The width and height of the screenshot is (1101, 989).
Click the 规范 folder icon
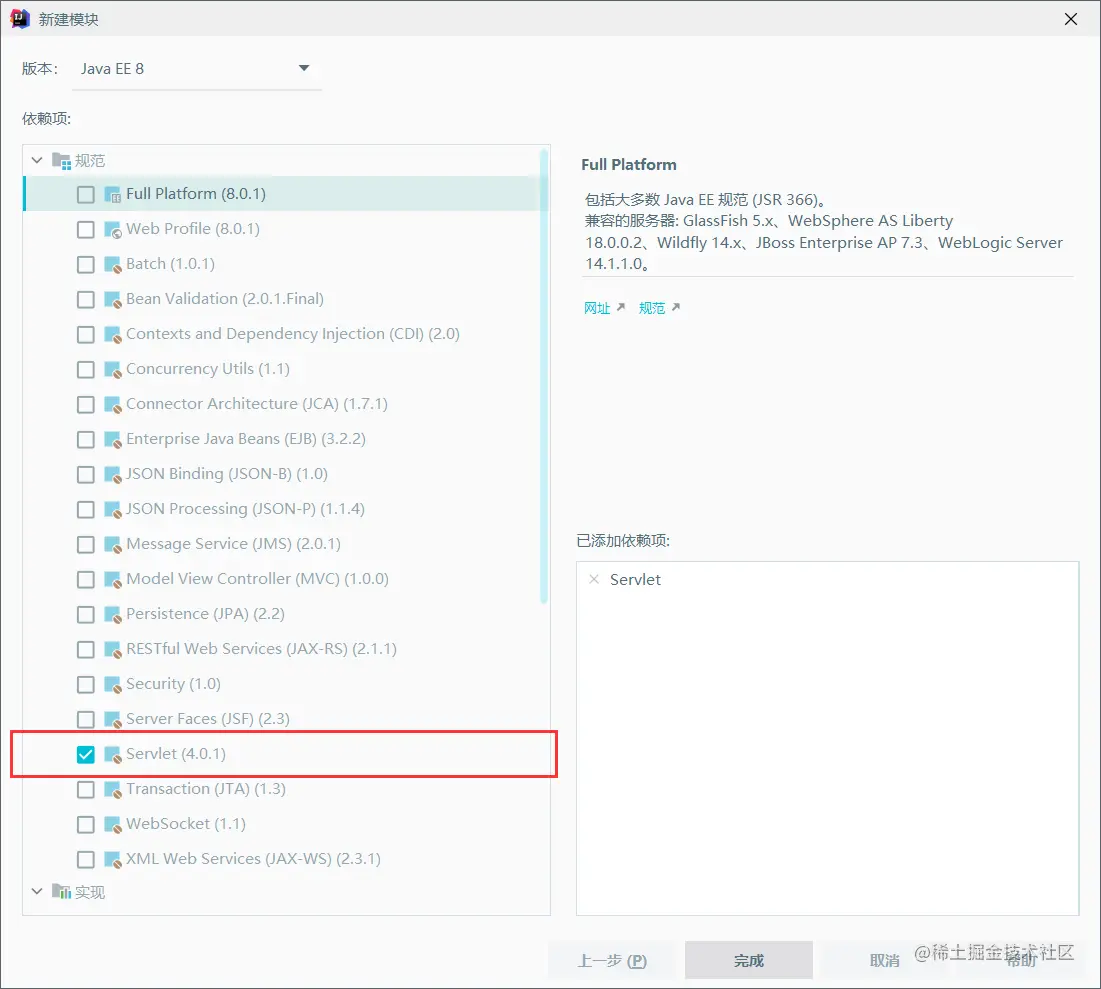[x=61, y=161]
